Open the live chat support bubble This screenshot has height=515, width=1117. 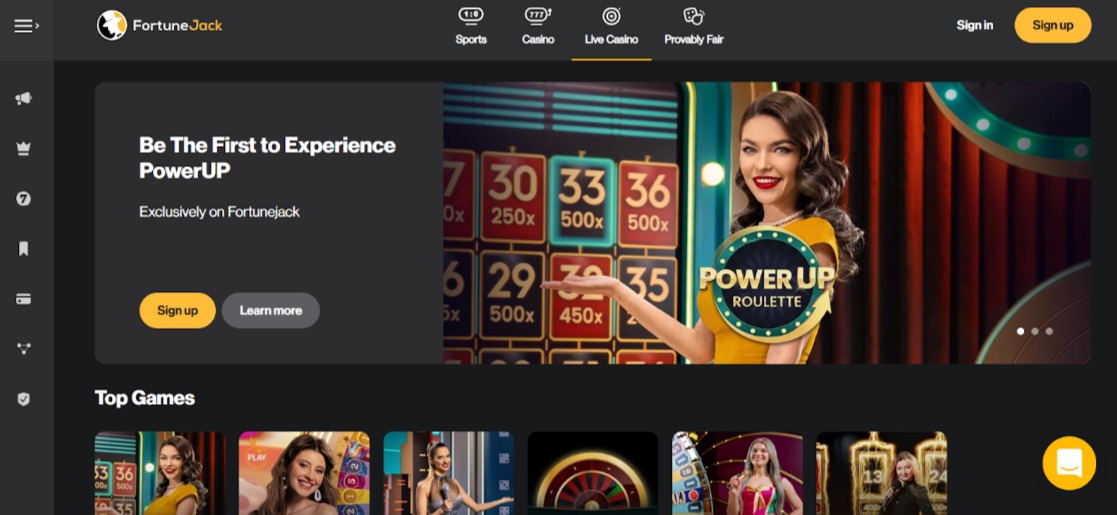point(1069,463)
